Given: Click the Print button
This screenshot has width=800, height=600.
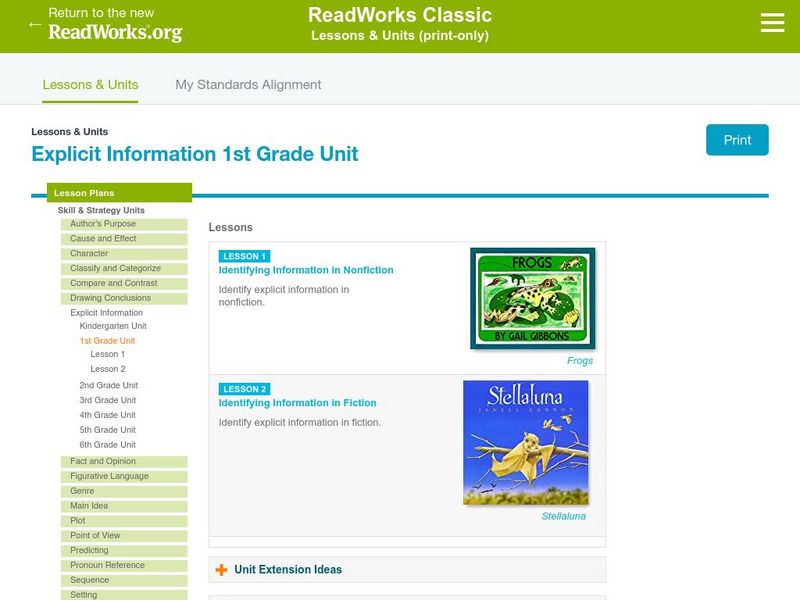Looking at the screenshot, I should pos(737,140).
